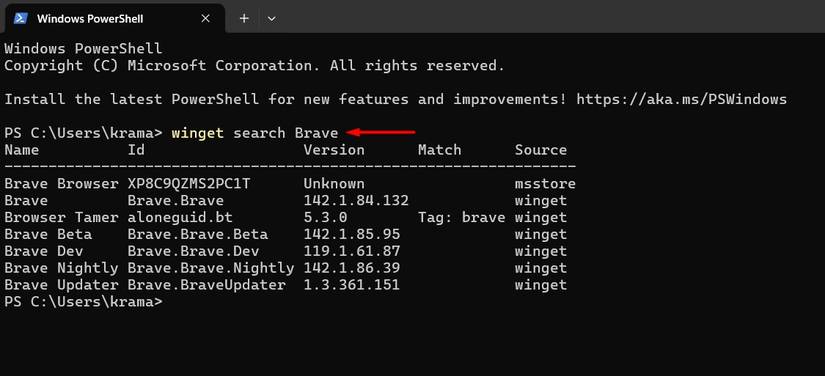Click the 'Brave Nightly' name entry
825x376 pixels.
[62, 268]
